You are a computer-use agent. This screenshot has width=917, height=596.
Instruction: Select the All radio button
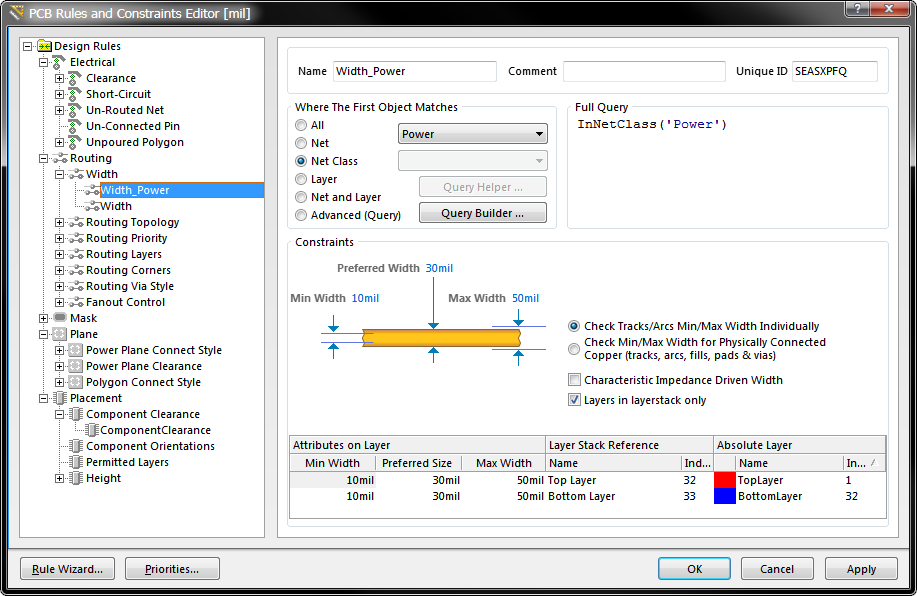(x=301, y=125)
